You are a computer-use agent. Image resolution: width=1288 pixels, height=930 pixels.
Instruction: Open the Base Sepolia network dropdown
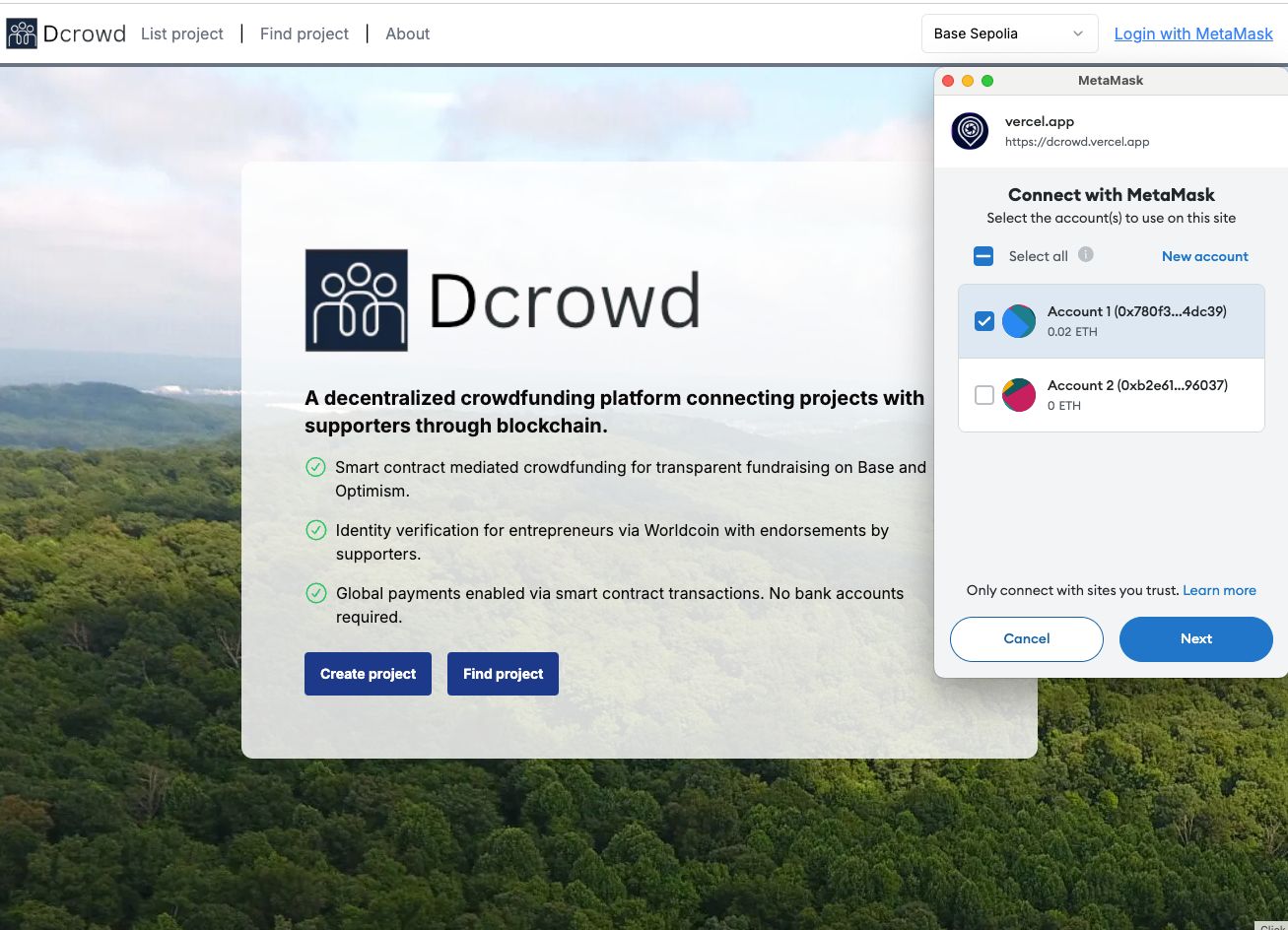coord(1010,33)
